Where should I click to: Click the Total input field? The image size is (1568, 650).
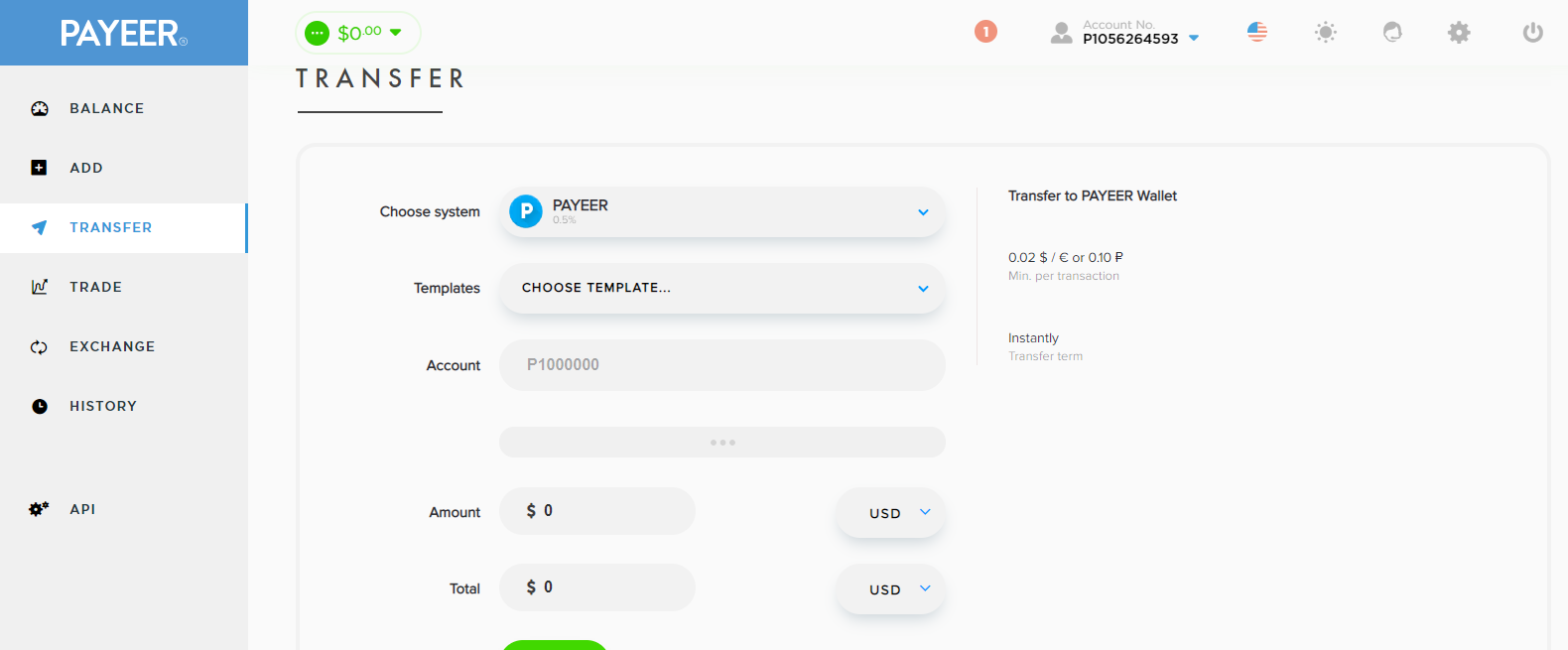coord(597,587)
